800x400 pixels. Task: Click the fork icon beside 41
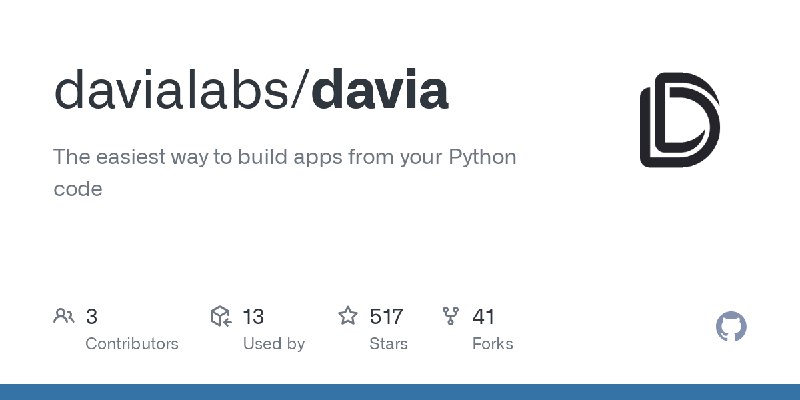tap(451, 316)
